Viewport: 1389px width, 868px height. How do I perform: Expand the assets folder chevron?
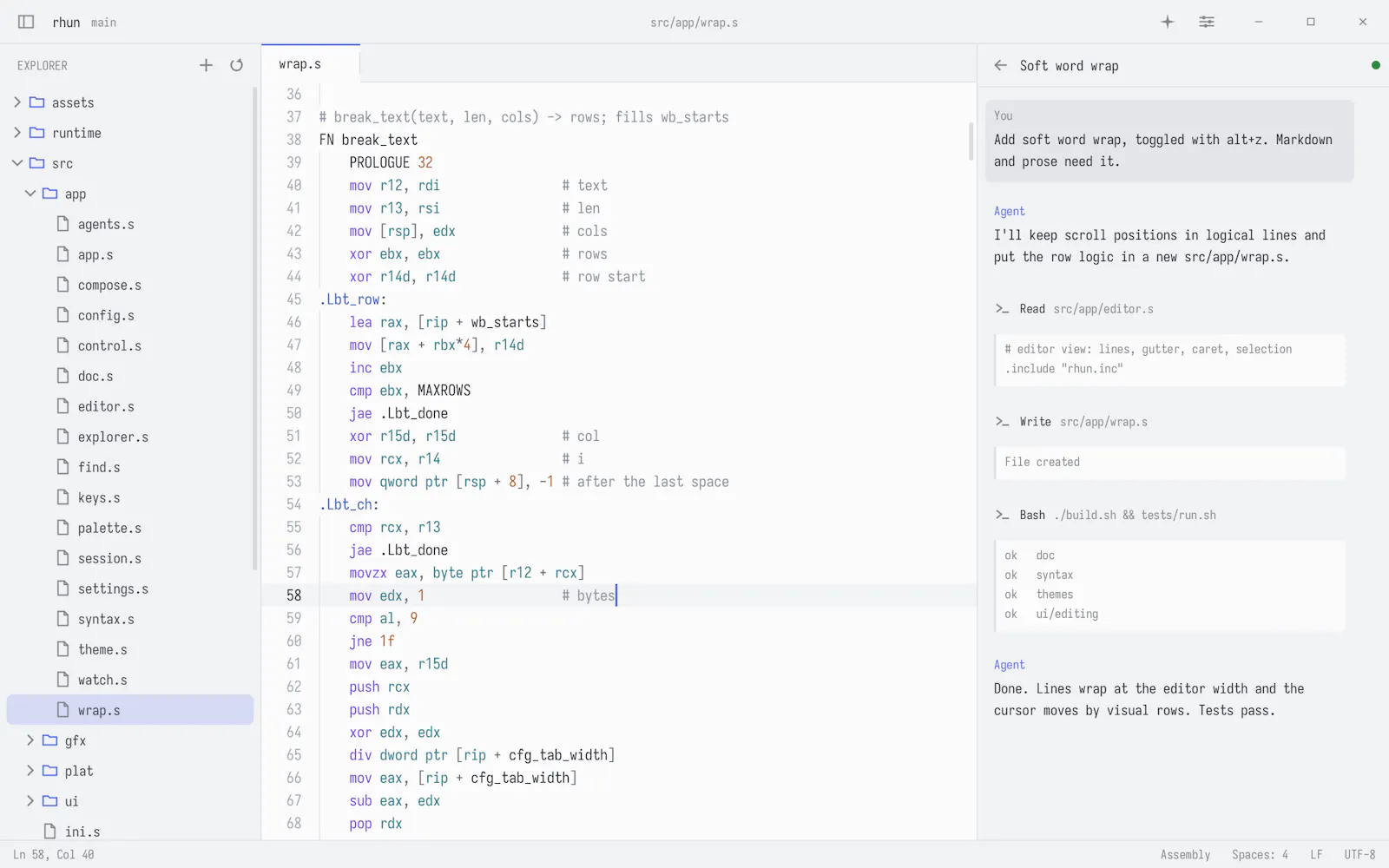[17, 102]
